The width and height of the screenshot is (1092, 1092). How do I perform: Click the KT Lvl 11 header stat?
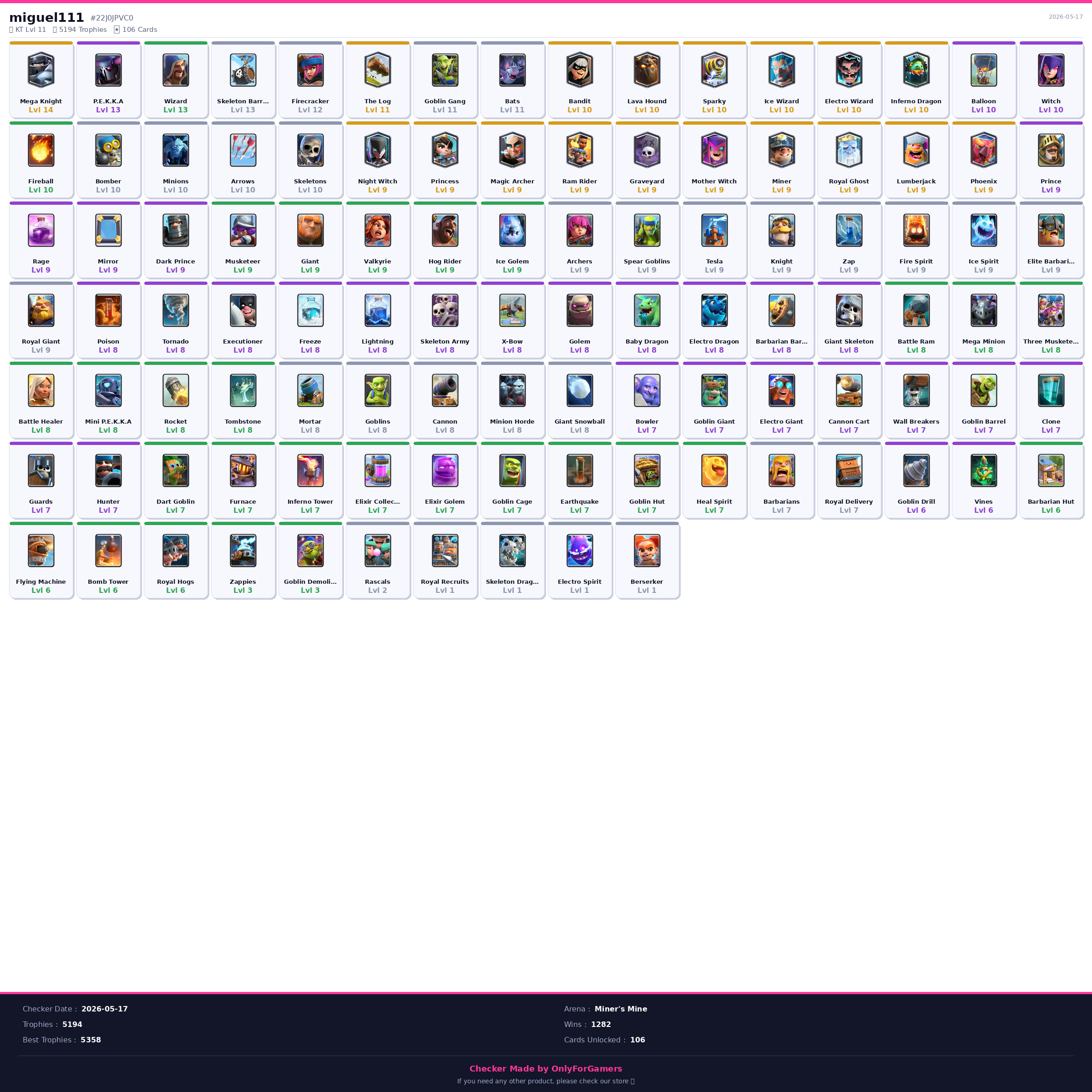tap(28, 30)
